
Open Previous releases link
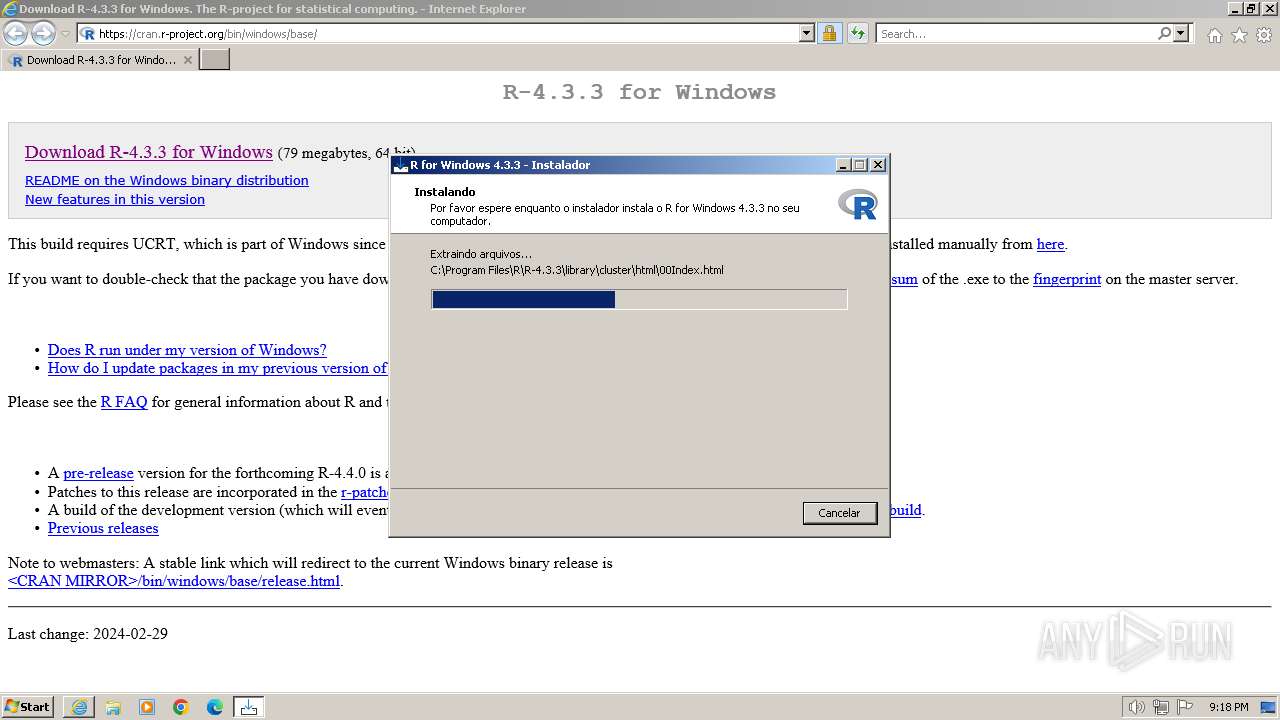pos(103,528)
